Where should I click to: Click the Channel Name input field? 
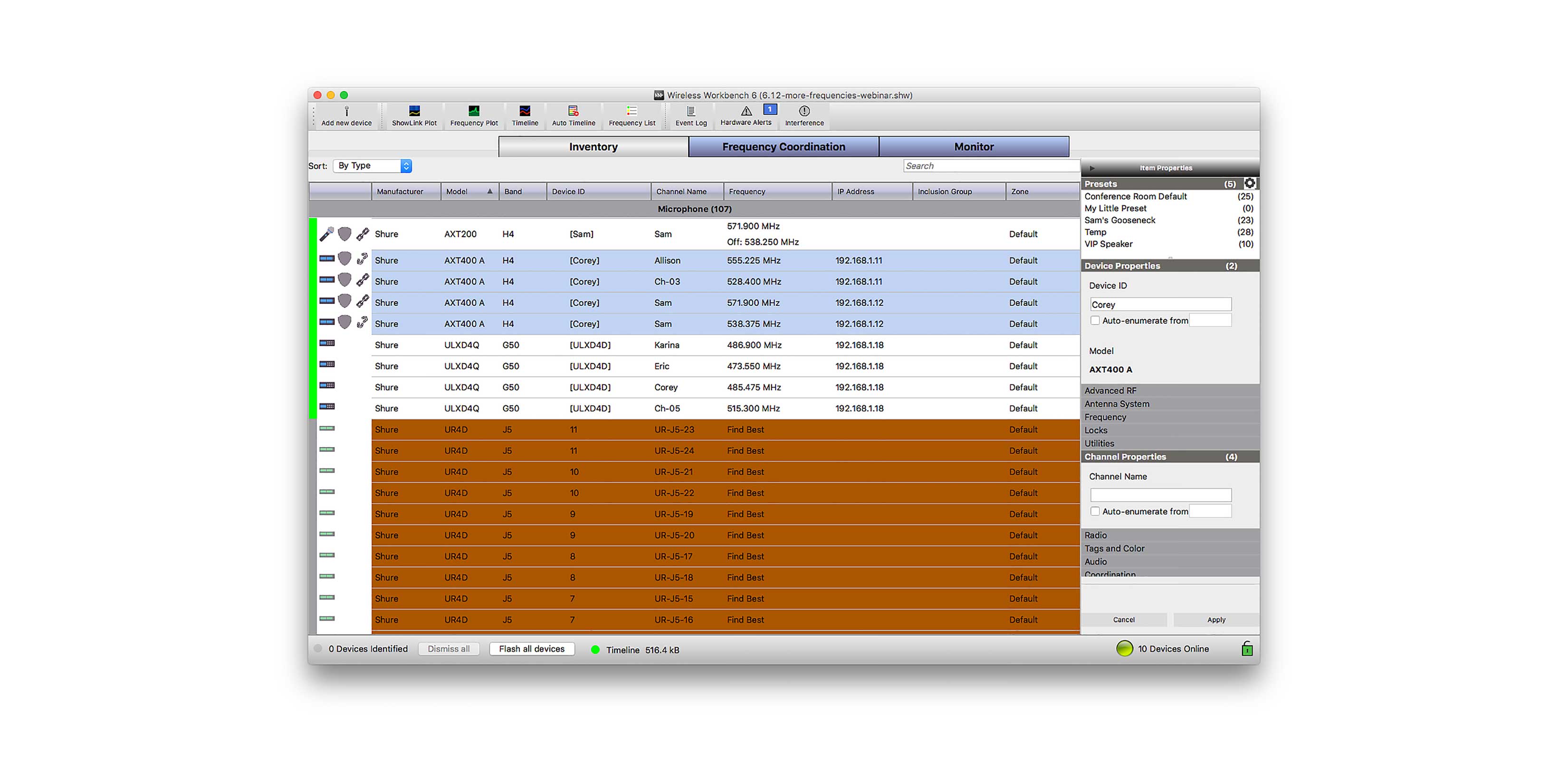coord(1160,495)
